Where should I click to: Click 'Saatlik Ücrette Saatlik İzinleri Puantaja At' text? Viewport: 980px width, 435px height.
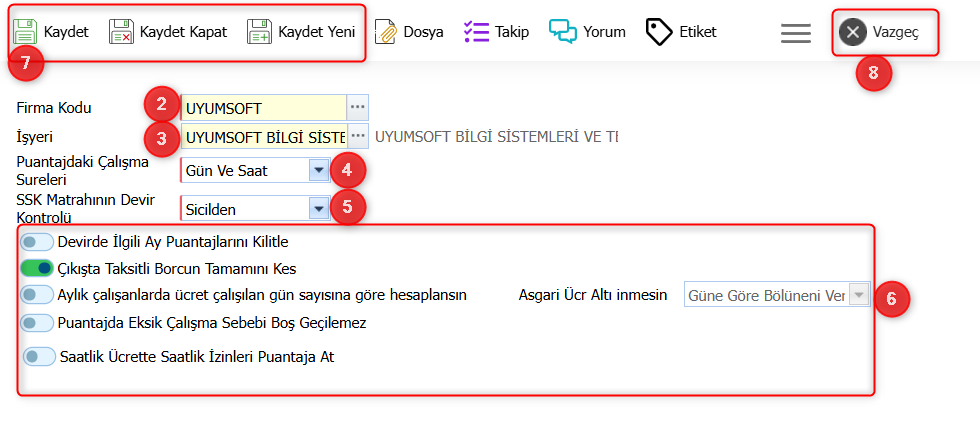pos(198,357)
